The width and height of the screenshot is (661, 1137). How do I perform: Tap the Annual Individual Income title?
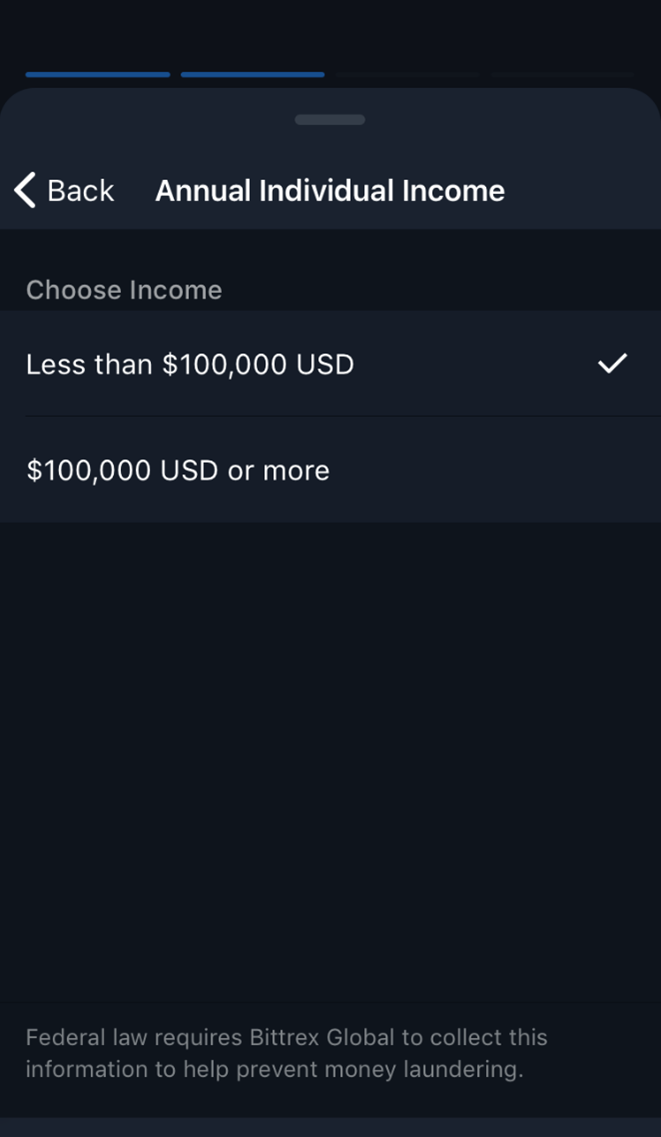point(330,191)
